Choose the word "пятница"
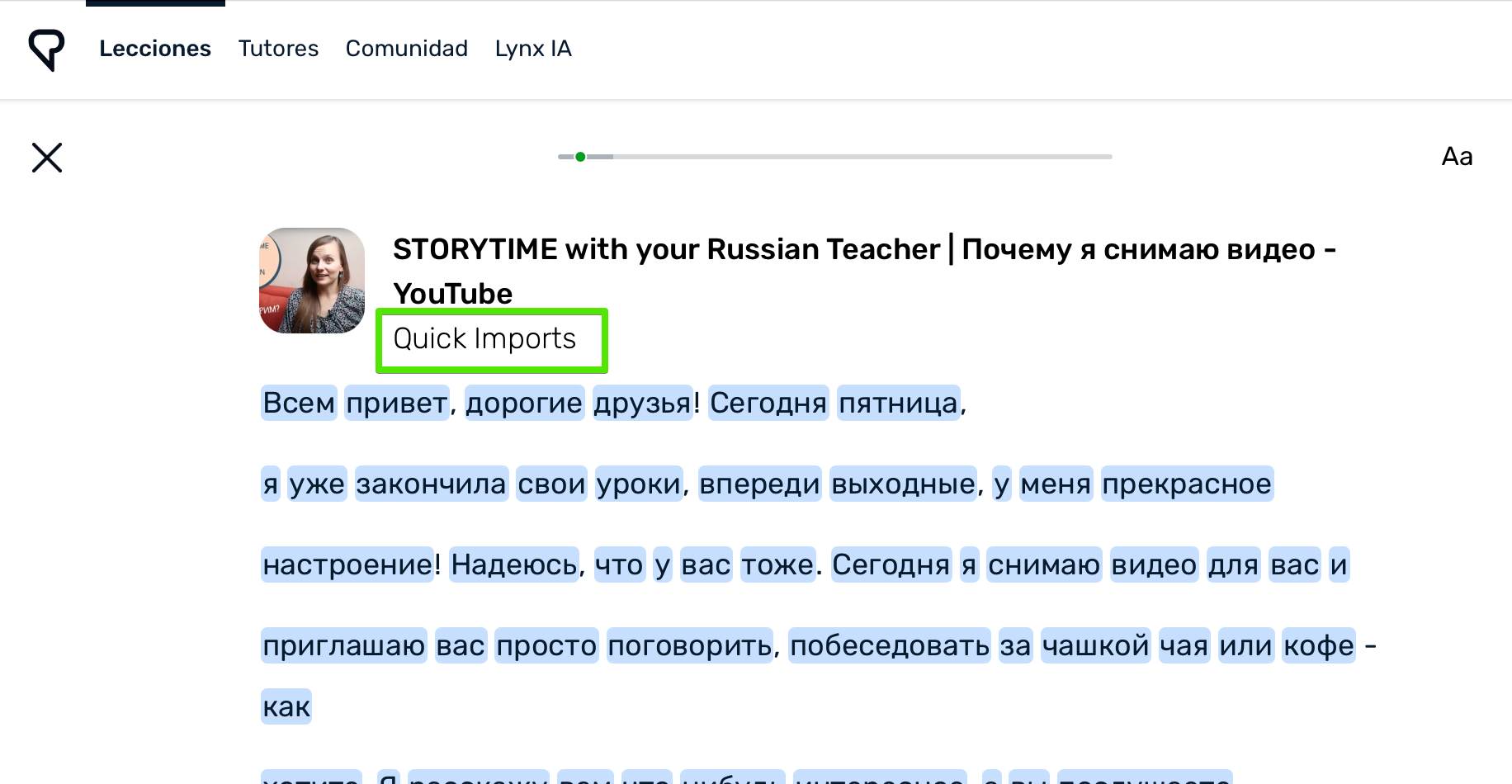Image resolution: width=1512 pixels, height=784 pixels. pyautogui.click(x=898, y=403)
